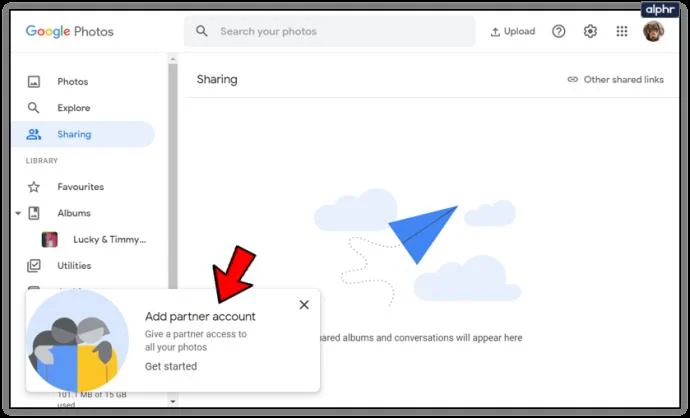690x418 pixels.
Task: Click the Explore magnifier icon
Action: 33,108
